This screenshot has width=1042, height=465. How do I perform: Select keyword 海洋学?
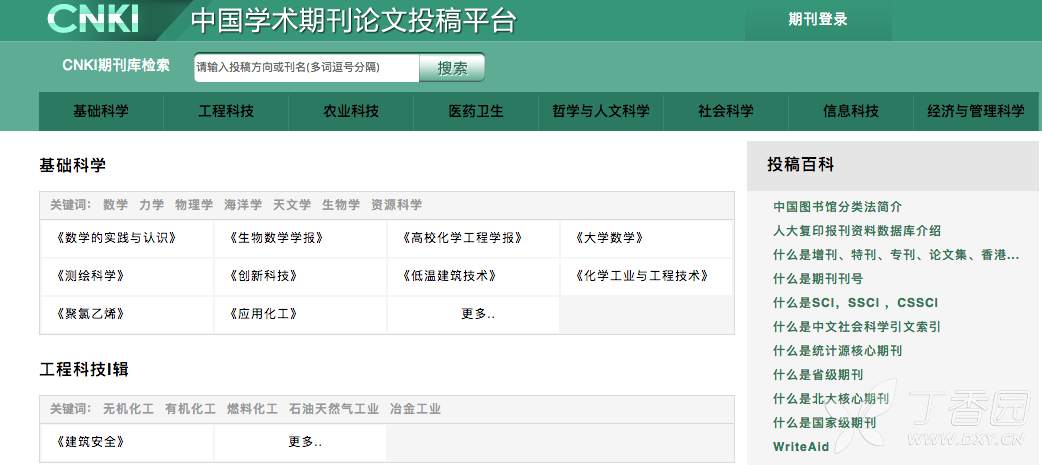click(243, 205)
